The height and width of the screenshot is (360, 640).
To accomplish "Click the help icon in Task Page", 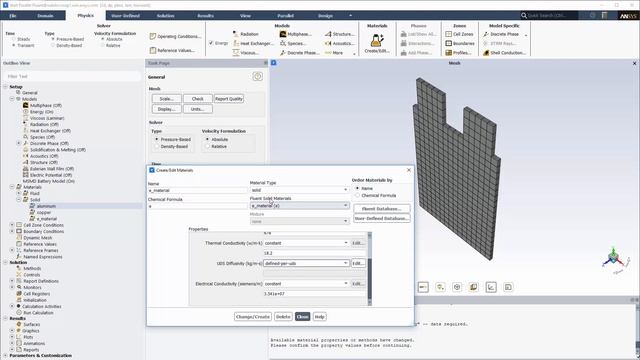I will tap(258, 76).
